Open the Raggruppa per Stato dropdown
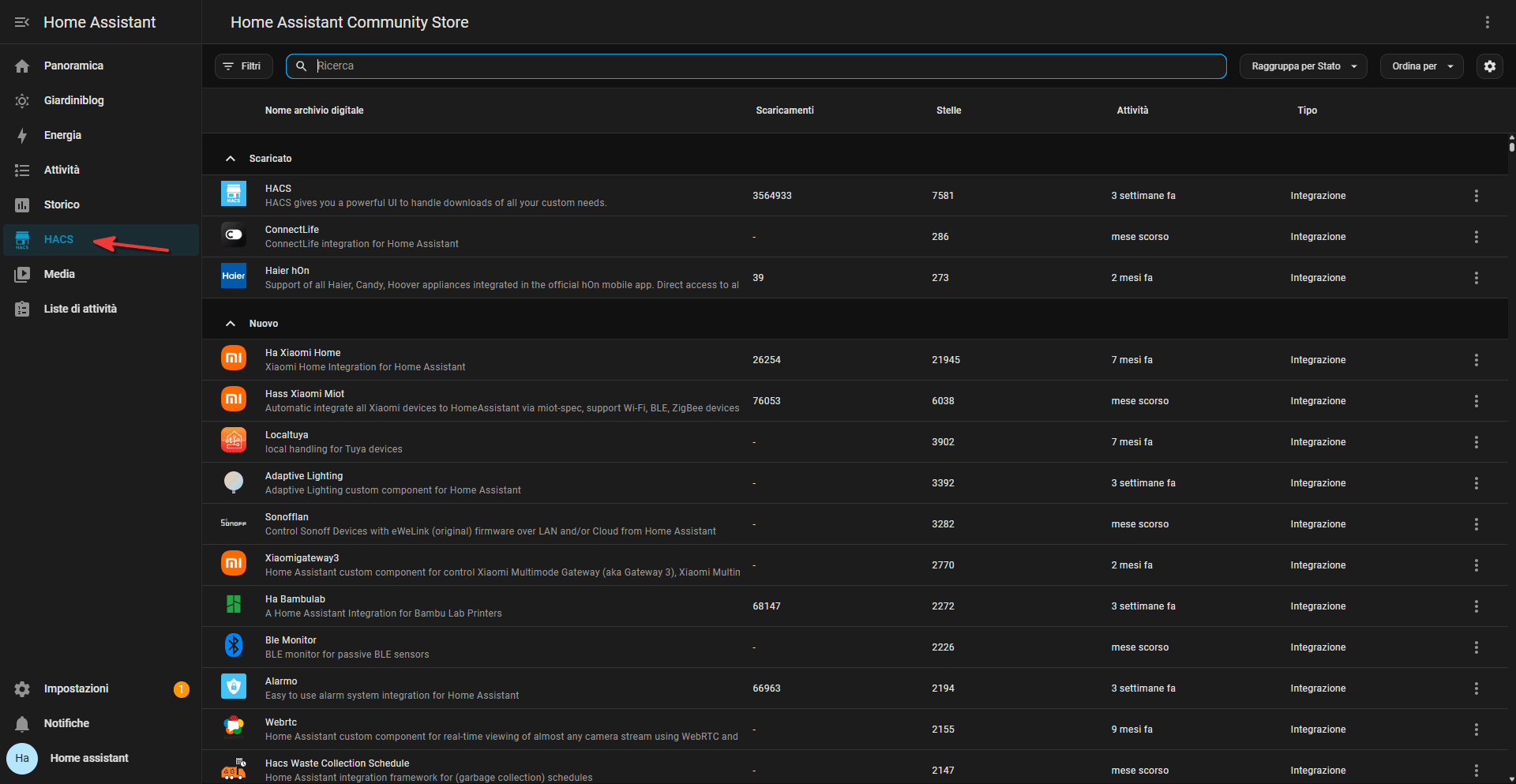The image size is (1516, 784). 1303,66
